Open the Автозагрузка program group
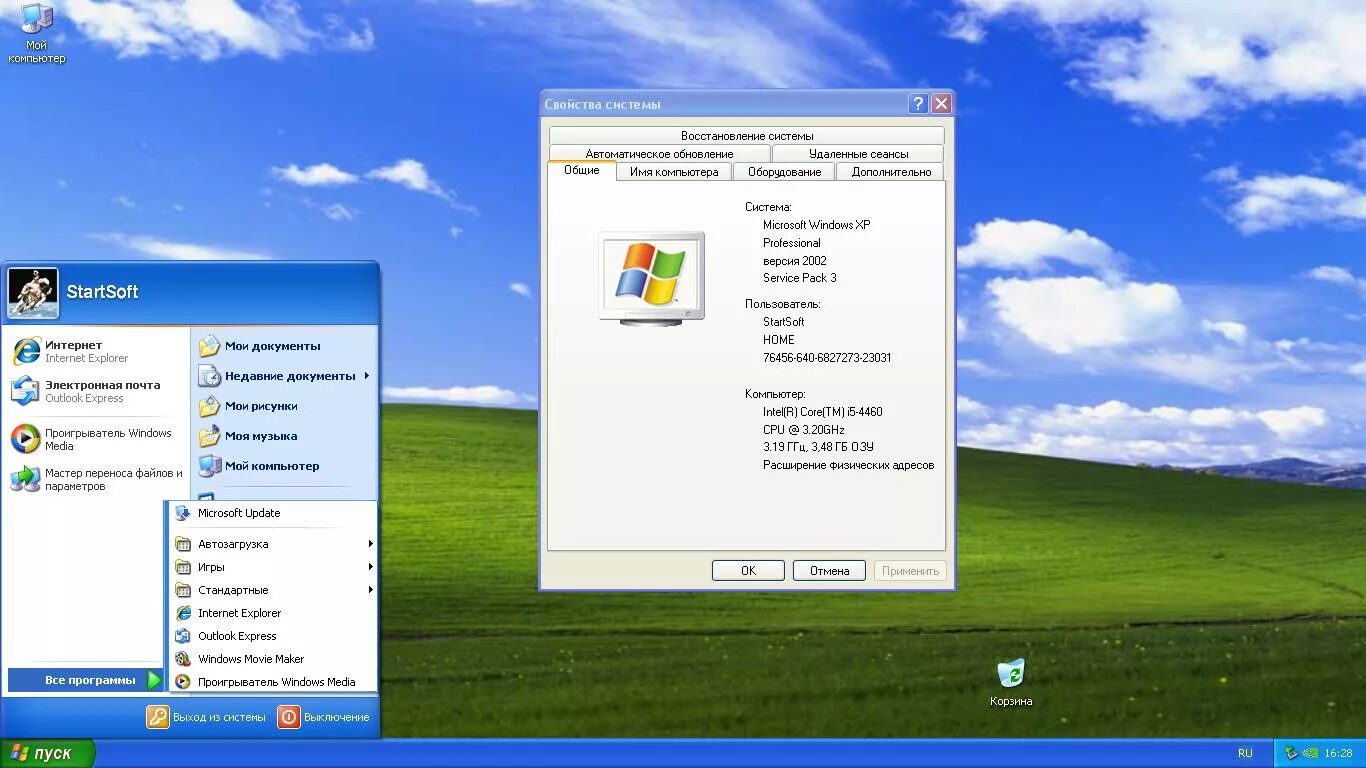Screen dimensions: 1366x768 tap(273, 544)
